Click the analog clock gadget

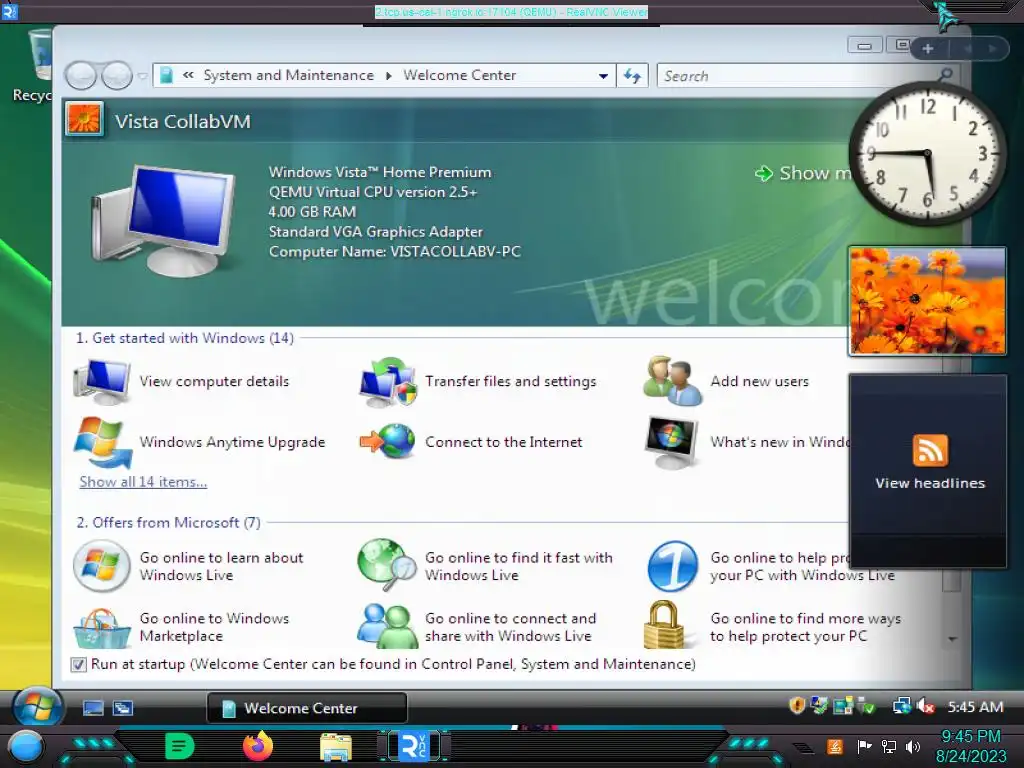pyautogui.click(x=927, y=155)
